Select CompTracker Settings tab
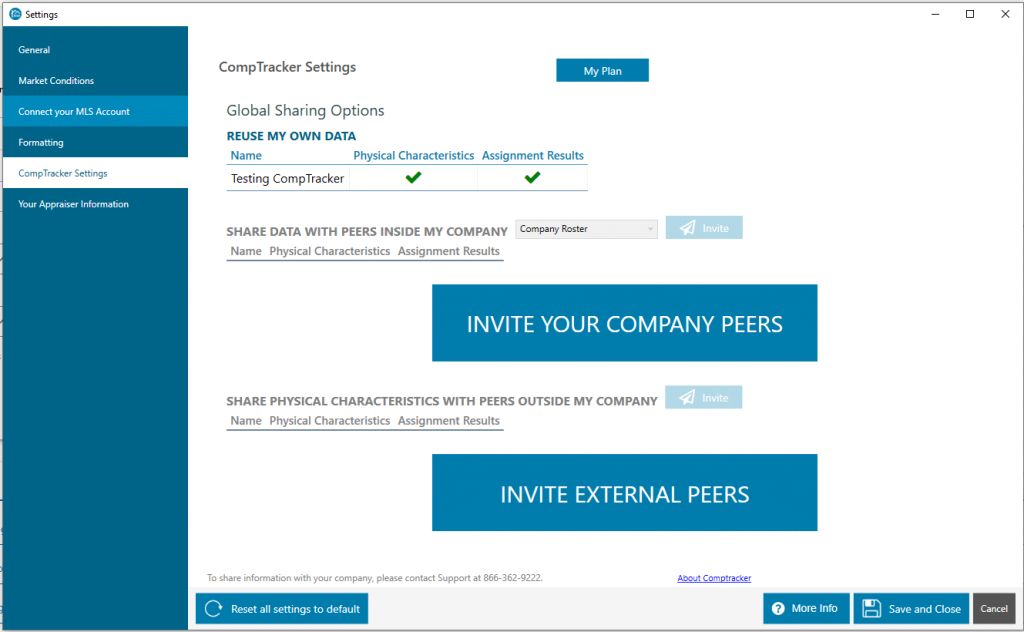Screen dimensions: 1024x632 tap(95, 173)
